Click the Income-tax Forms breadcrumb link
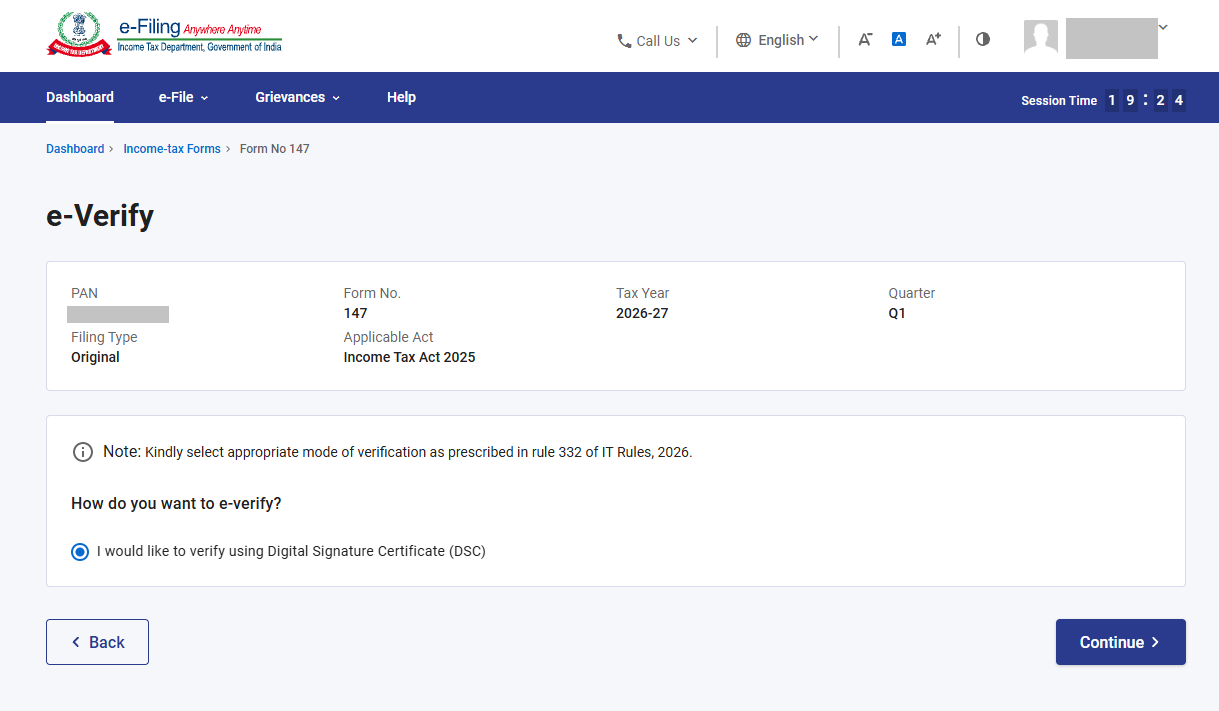The image size is (1219, 711). (x=172, y=149)
